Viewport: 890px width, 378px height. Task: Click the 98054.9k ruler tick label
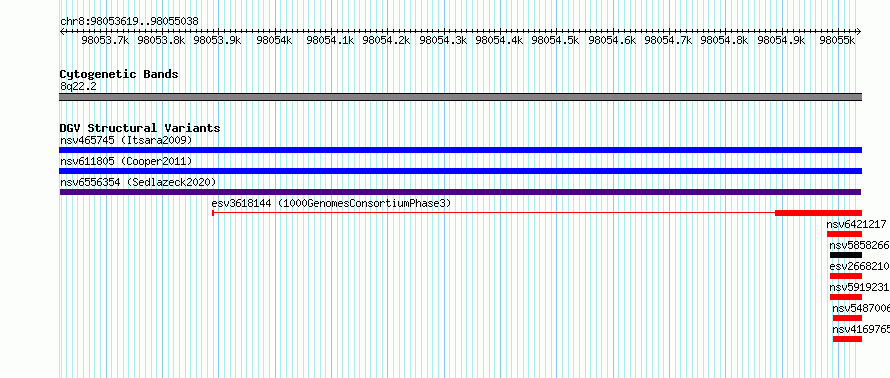tap(781, 40)
